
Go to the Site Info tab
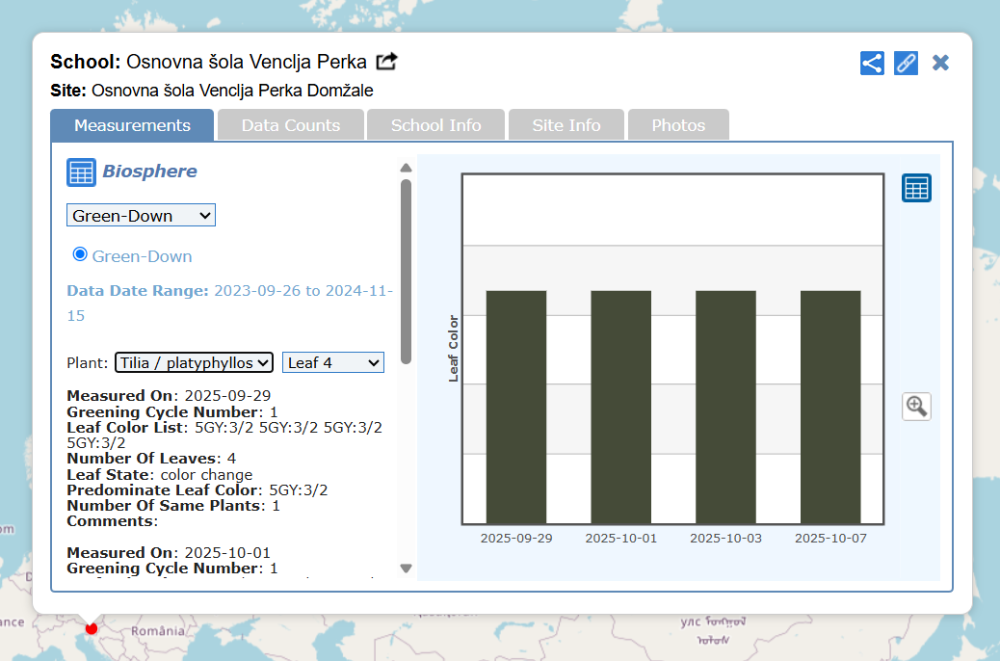[x=566, y=125]
